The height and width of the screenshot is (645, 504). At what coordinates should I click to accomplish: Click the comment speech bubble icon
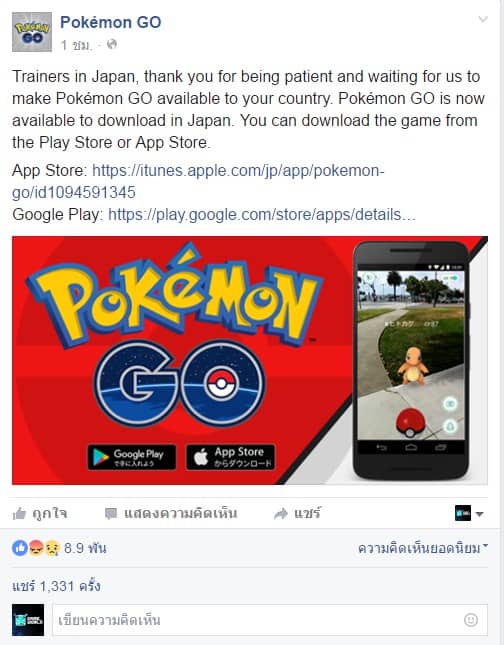111,513
